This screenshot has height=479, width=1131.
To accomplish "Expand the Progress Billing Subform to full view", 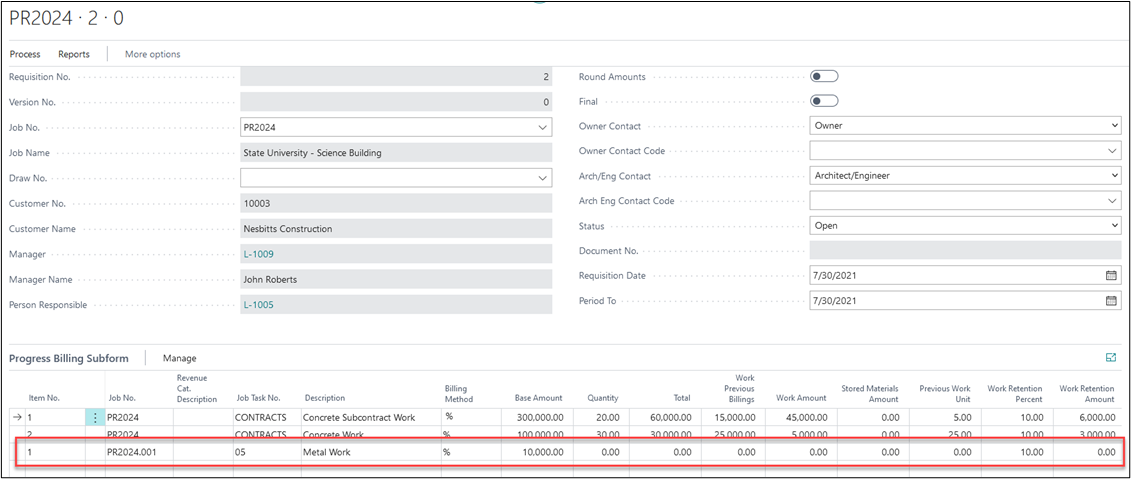I will point(1110,357).
